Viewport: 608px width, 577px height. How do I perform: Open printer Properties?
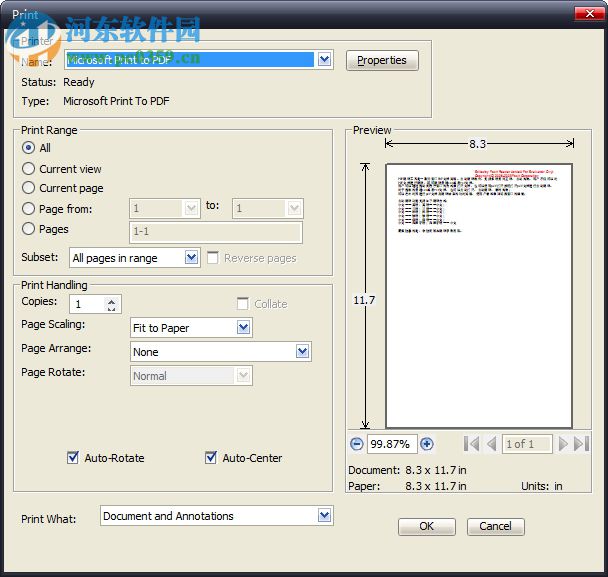click(x=382, y=61)
